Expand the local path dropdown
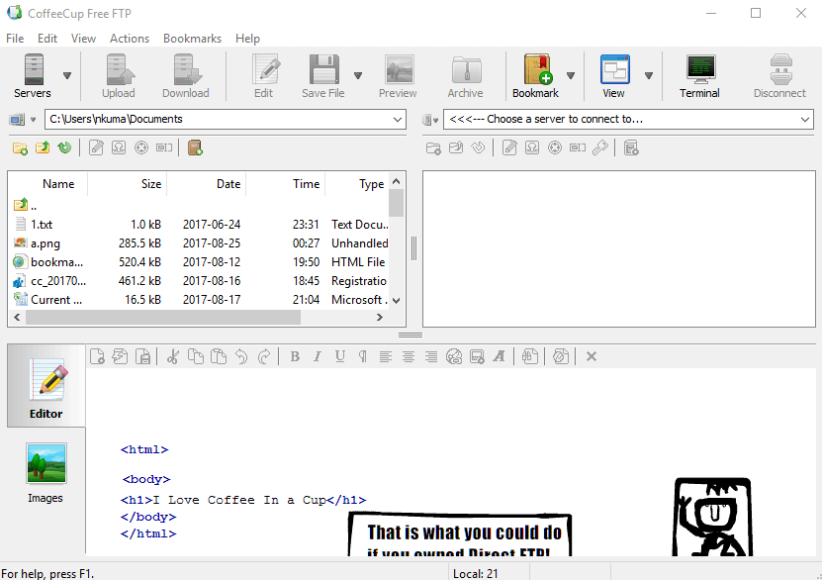This screenshot has width=822, height=580. click(x=397, y=120)
